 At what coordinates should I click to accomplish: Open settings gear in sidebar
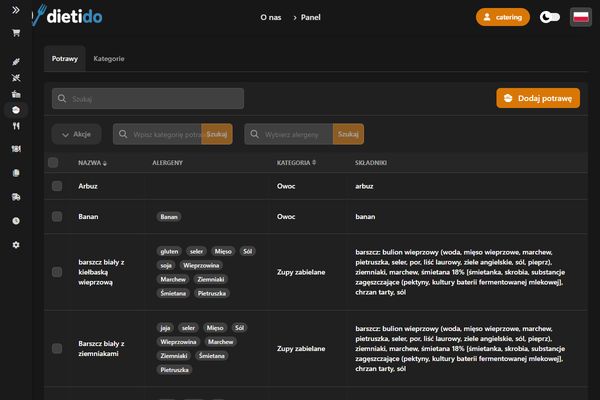click(x=16, y=245)
